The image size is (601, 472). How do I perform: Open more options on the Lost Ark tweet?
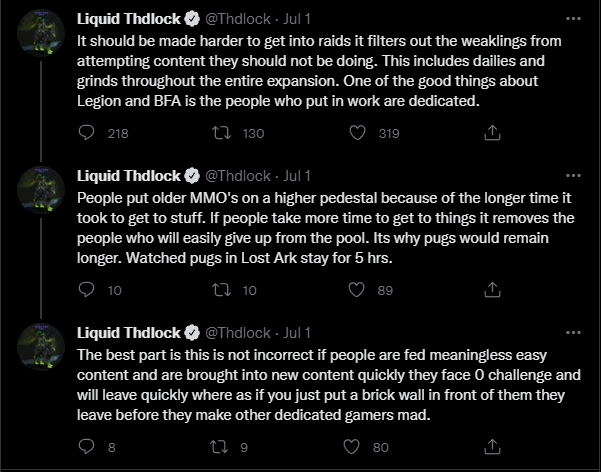click(x=571, y=175)
